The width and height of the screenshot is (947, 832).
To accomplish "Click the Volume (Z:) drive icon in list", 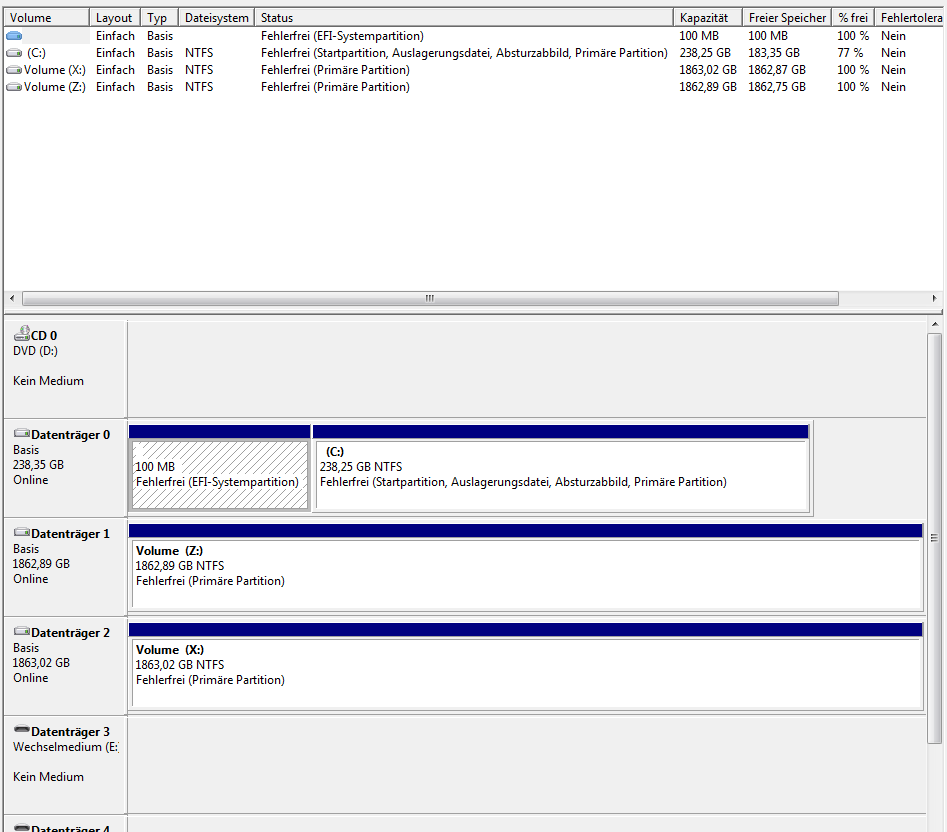I will 14,87.
